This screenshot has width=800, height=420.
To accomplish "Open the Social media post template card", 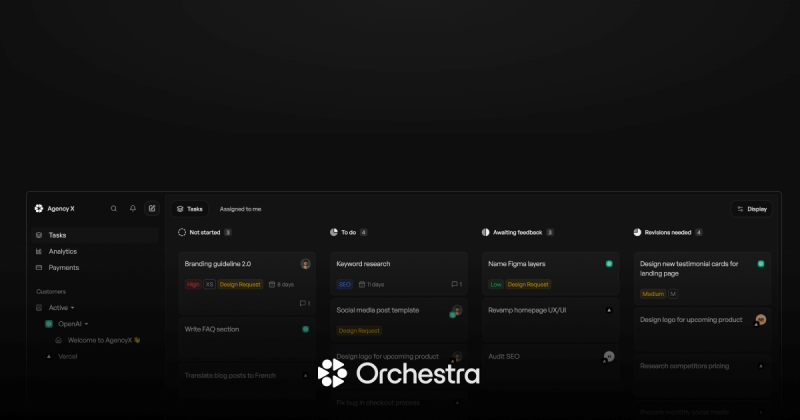I will [x=399, y=320].
